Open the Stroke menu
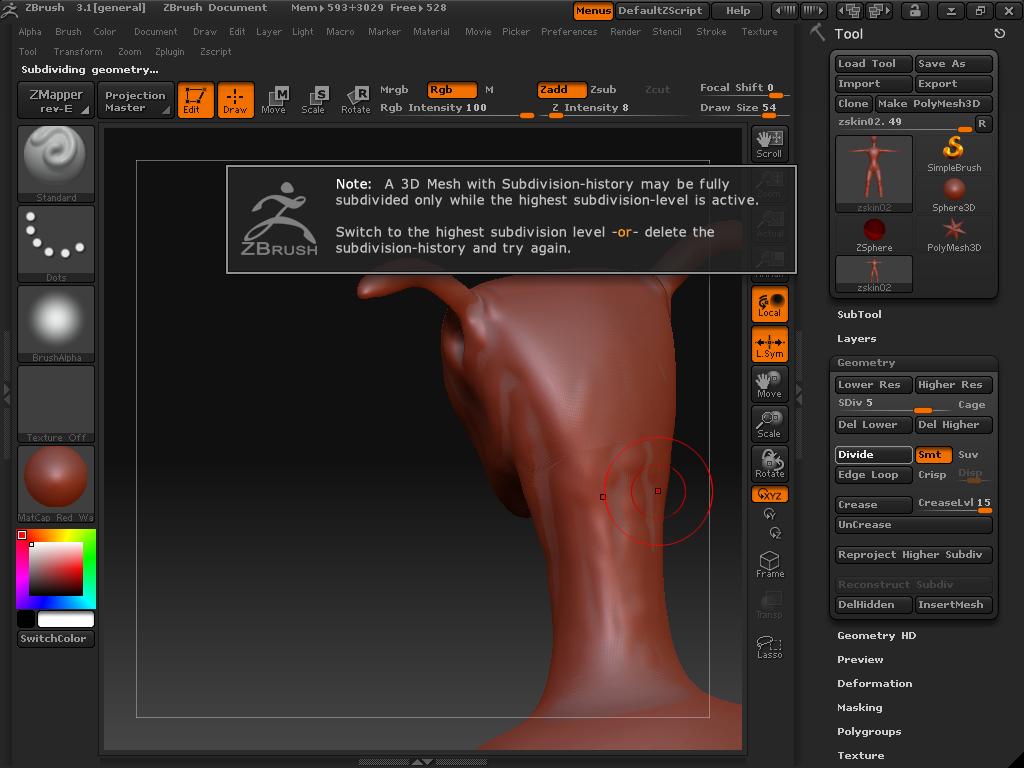The width and height of the screenshot is (1024, 768). [711, 31]
